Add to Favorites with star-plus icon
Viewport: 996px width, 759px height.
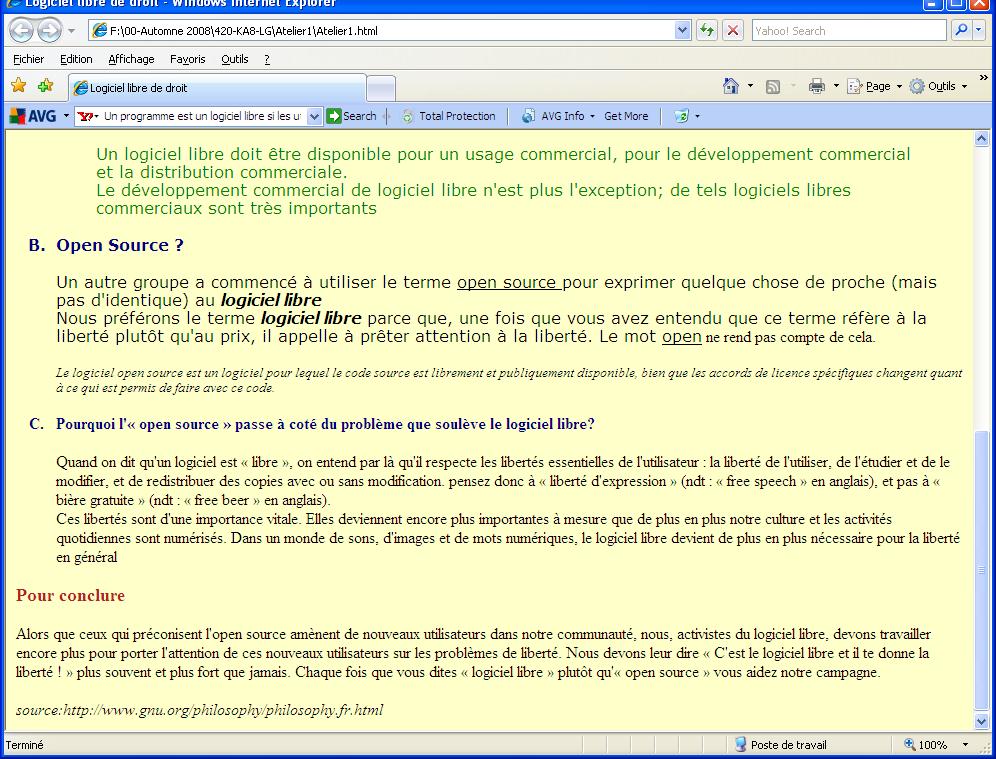pyautogui.click(x=46, y=86)
